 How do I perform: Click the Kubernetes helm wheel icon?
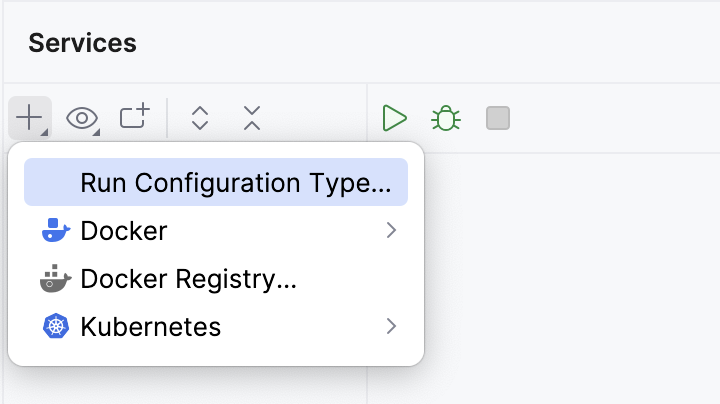56,326
